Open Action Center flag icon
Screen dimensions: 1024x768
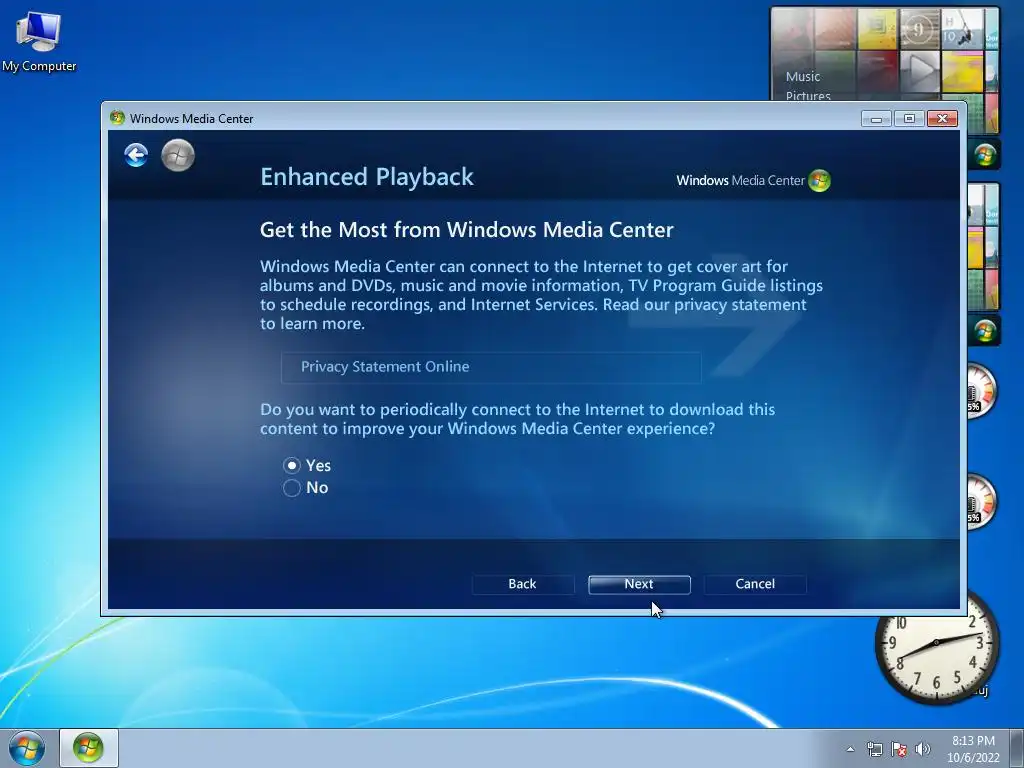tap(899, 749)
